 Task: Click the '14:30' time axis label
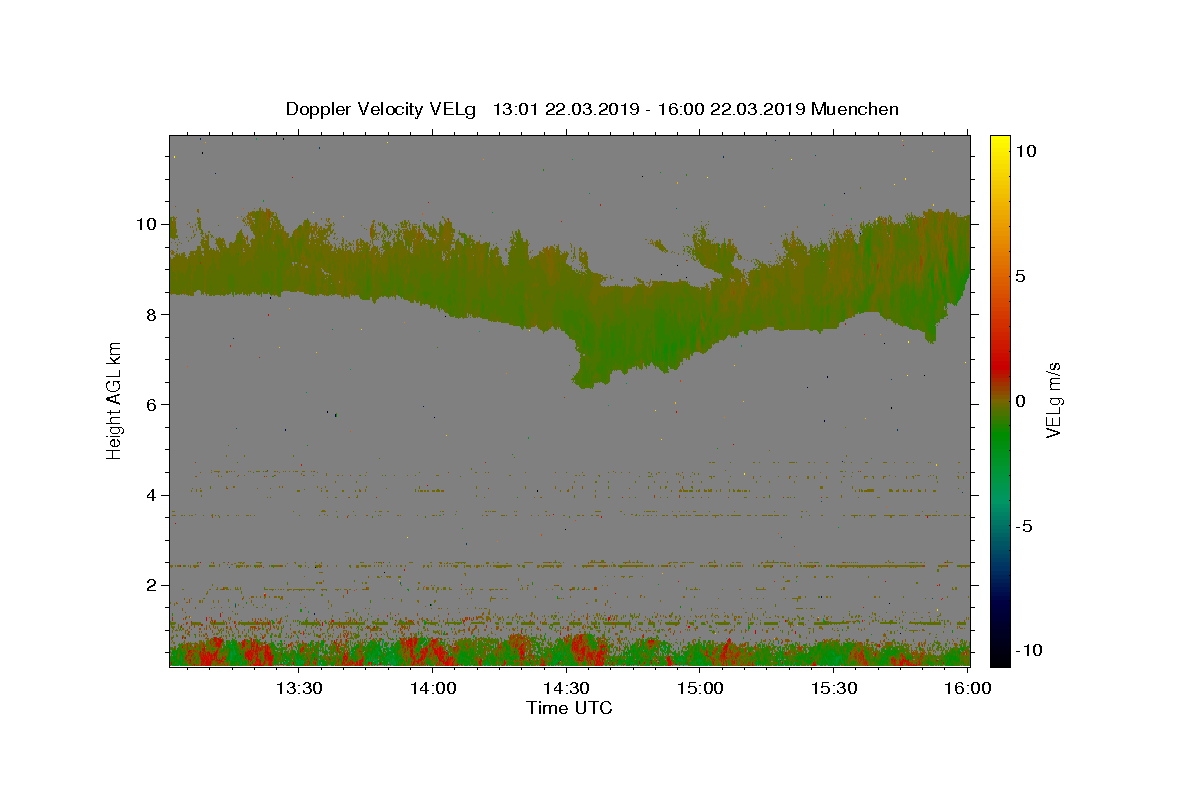[x=567, y=688]
